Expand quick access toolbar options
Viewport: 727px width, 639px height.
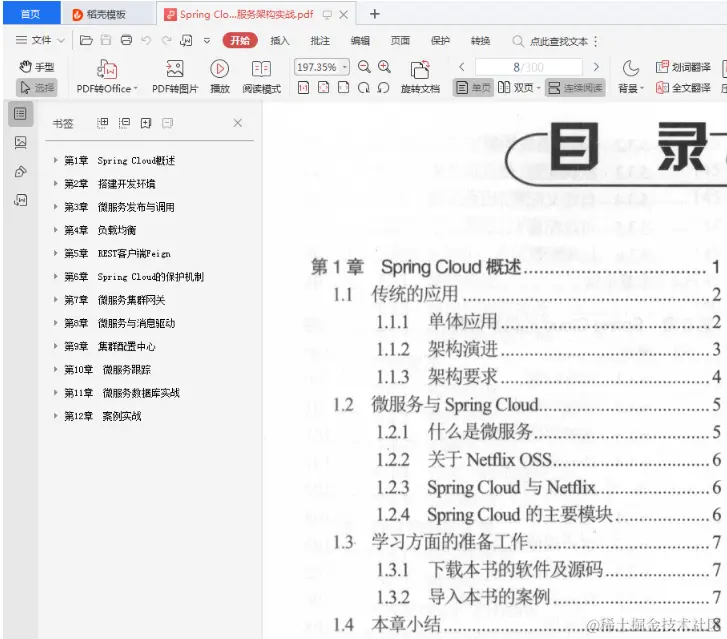click(x=207, y=41)
